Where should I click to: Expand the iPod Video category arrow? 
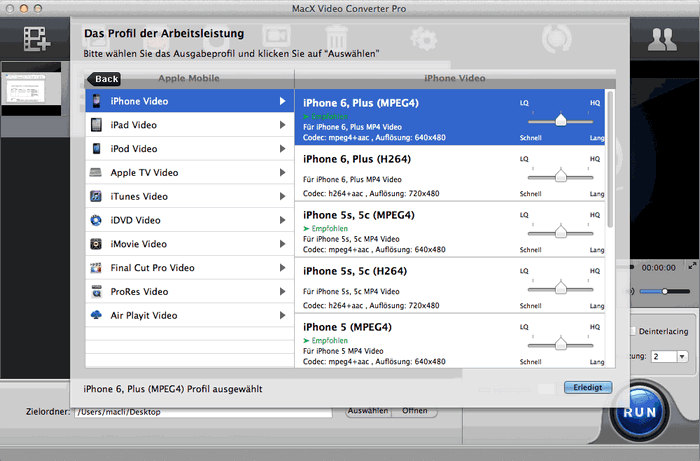point(282,149)
